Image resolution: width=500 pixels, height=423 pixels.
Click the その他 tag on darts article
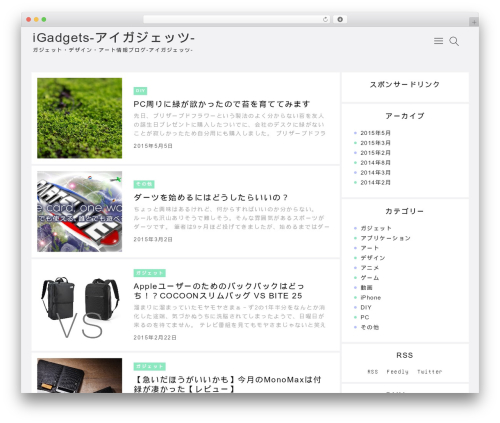(x=144, y=184)
